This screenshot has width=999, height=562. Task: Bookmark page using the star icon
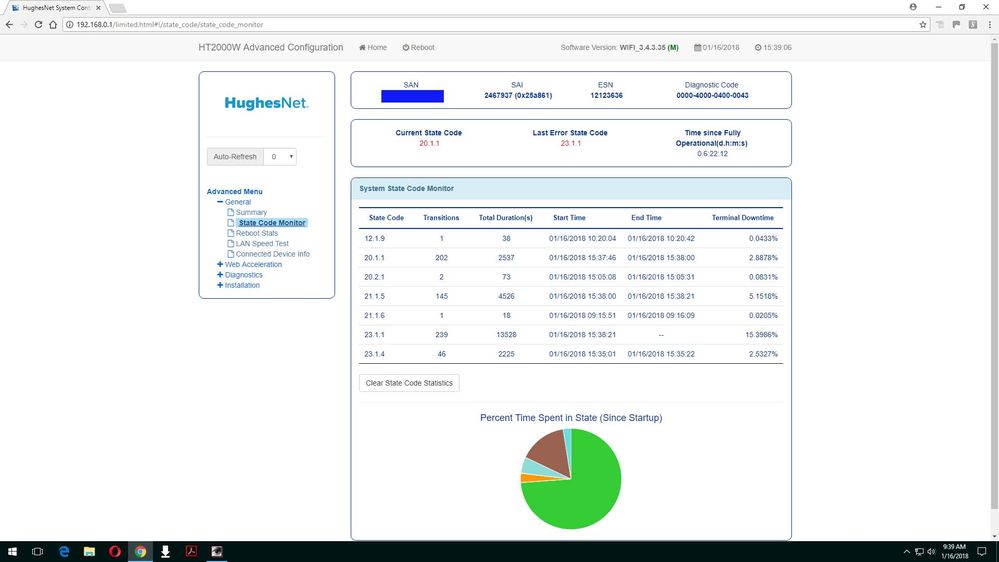click(x=923, y=24)
